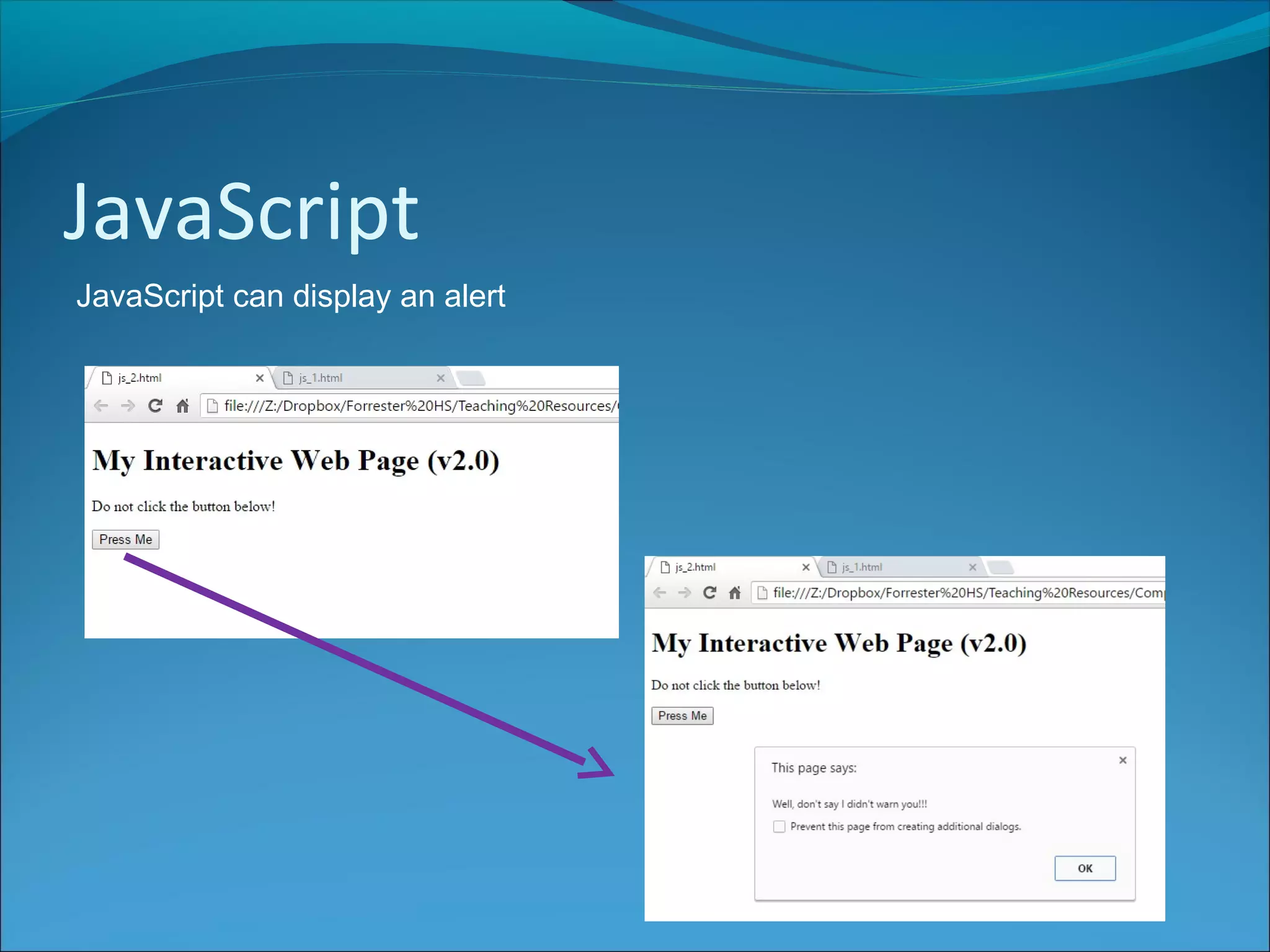Click 'My Interactive Web Page (v2.0)' heading in right window
This screenshot has height=952, width=1270.
[839, 643]
